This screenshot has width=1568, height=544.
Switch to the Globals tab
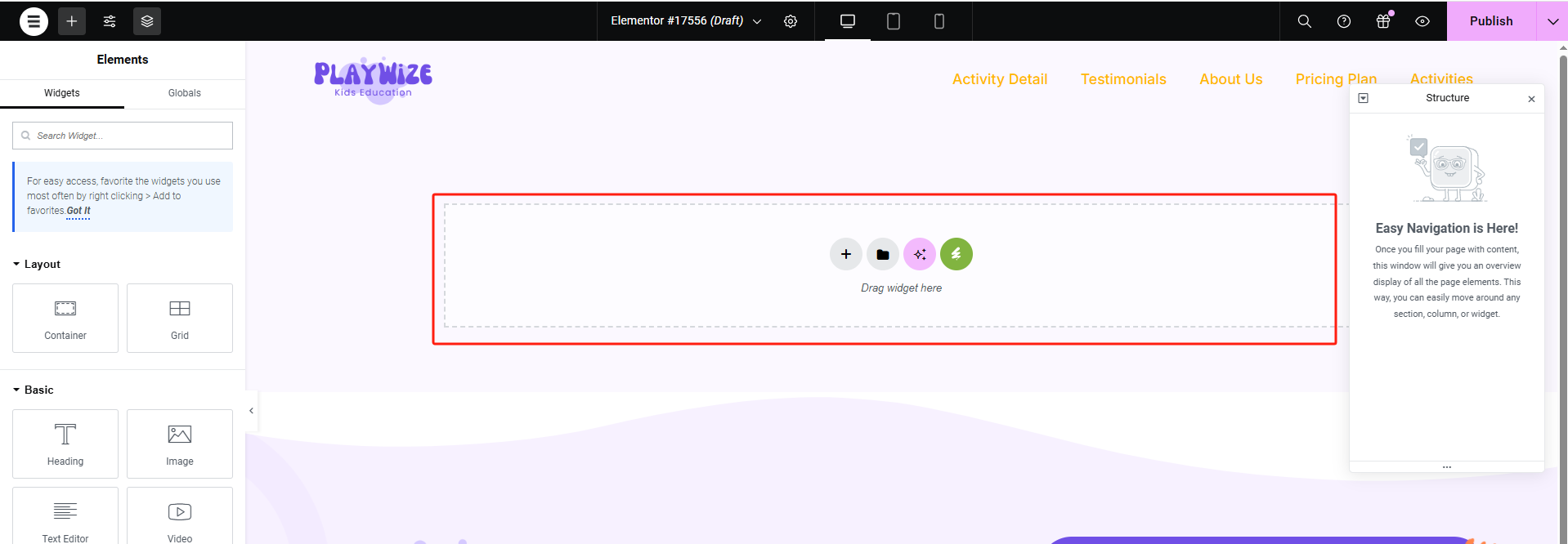click(184, 93)
